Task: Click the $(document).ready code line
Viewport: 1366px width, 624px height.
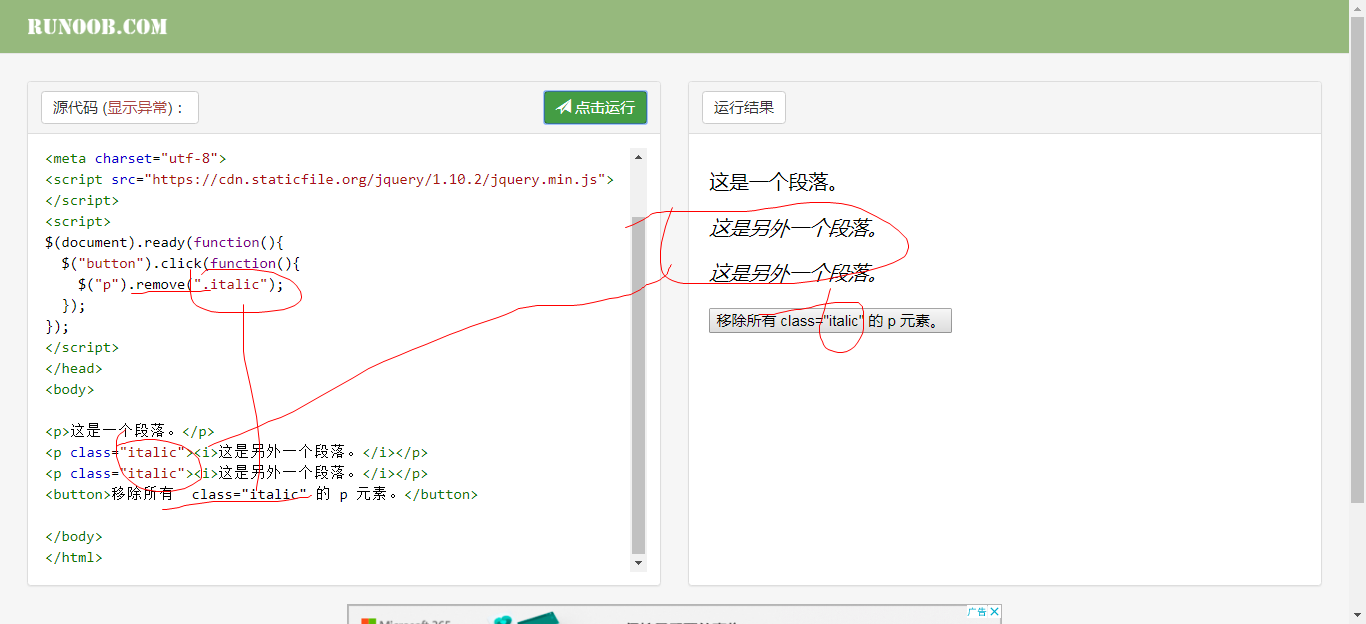Action: point(165,242)
